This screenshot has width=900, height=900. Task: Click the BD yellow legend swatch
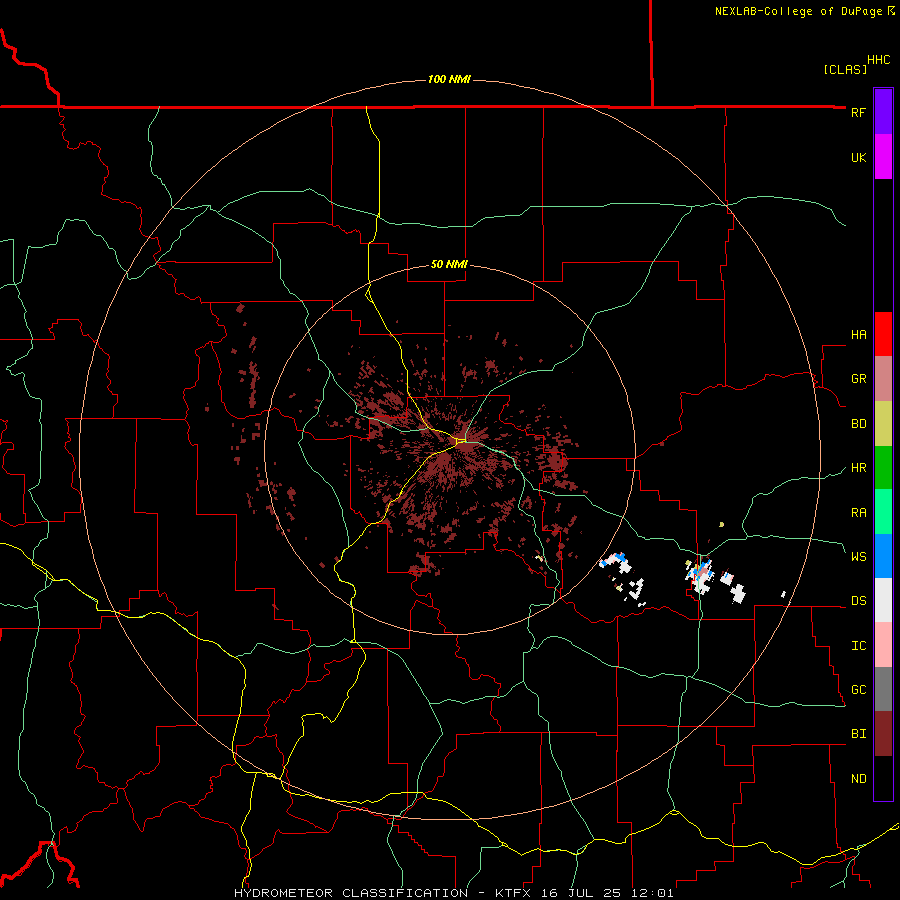point(883,424)
